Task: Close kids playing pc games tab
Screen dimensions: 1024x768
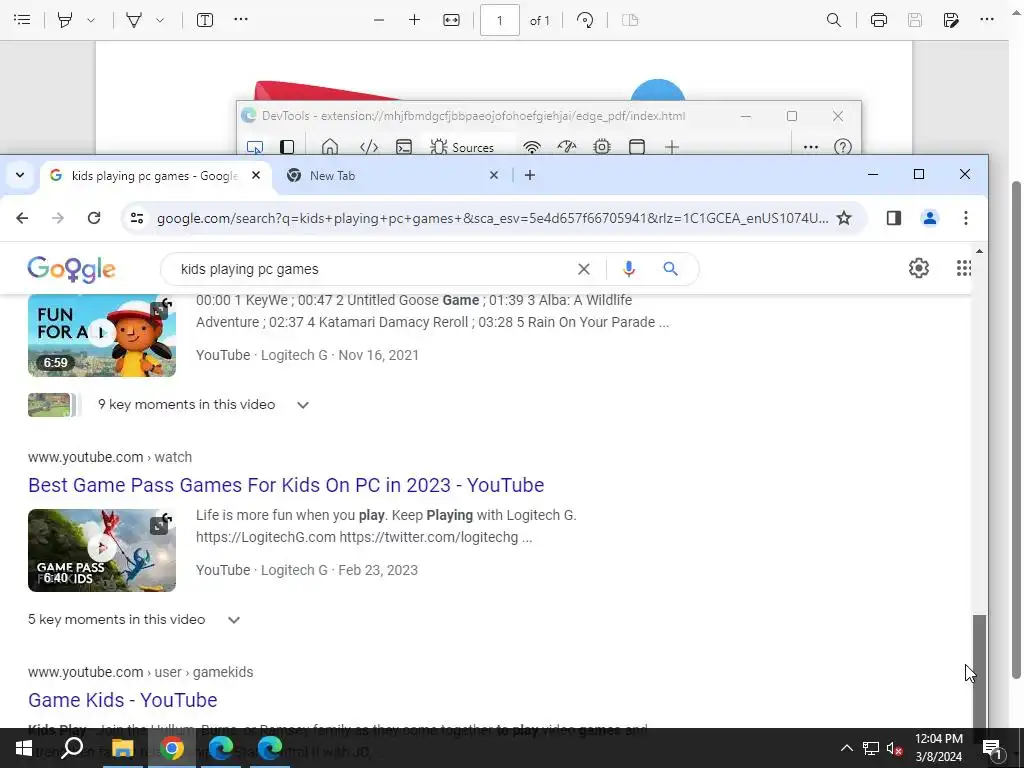Action: (x=256, y=175)
